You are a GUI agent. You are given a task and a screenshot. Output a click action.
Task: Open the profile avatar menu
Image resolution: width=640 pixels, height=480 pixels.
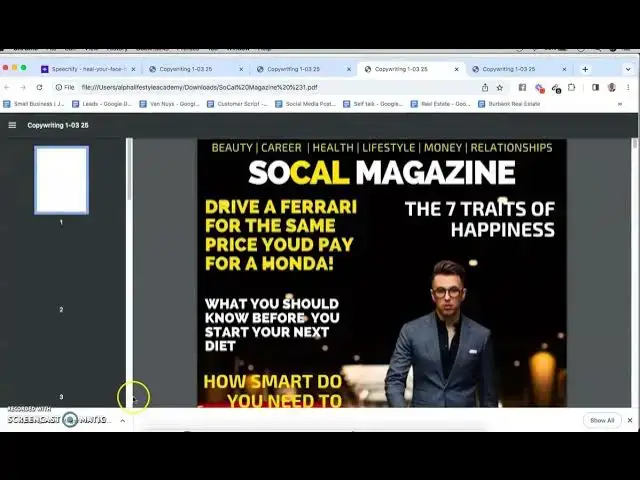coord(611,87)
